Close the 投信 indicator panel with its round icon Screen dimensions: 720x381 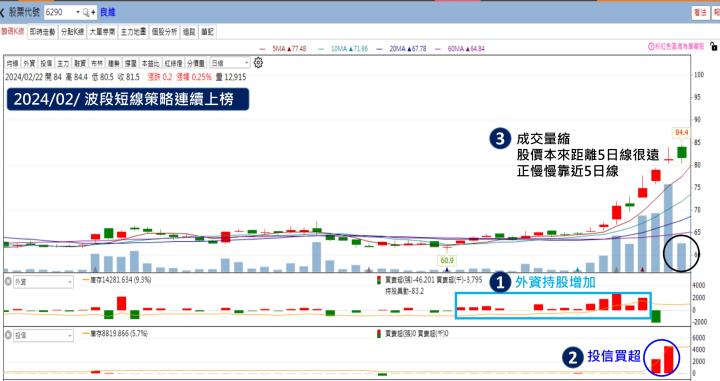coord(8,335)
